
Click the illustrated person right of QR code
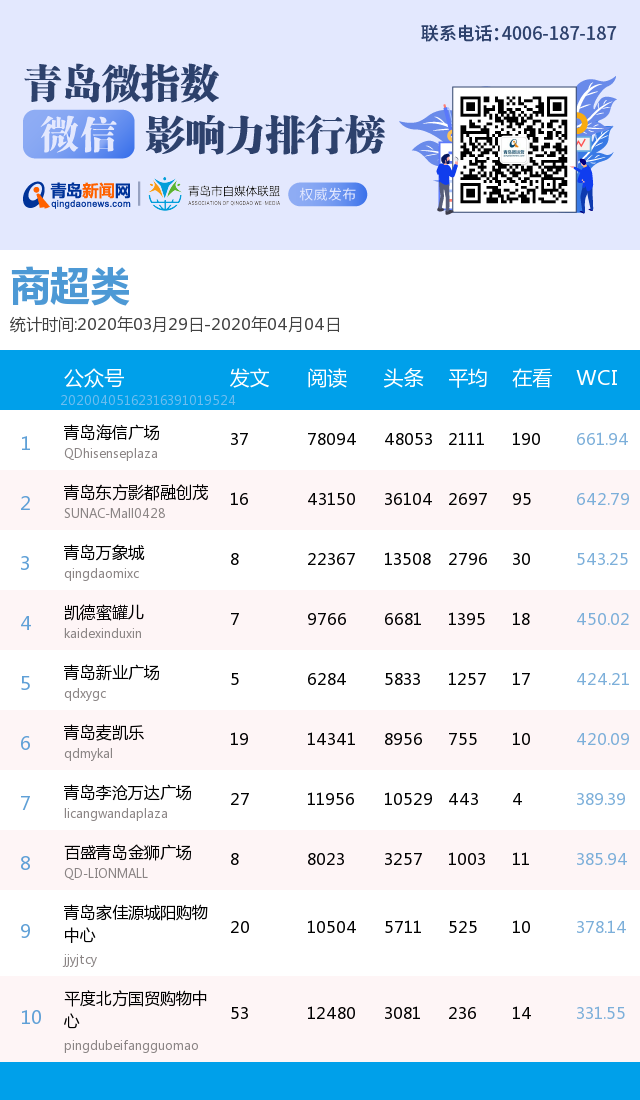(585, 175)
